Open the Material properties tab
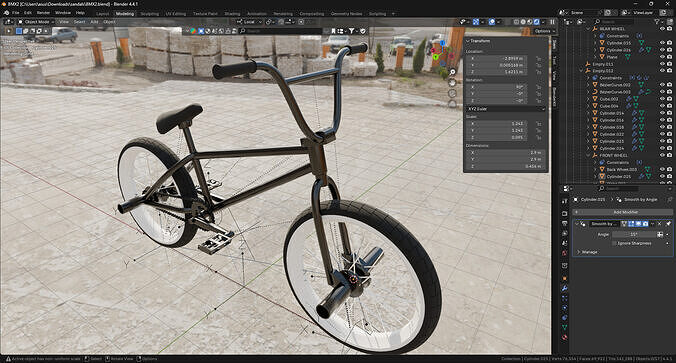The height and width of the screenshot is (363, 676). point(564,337)
